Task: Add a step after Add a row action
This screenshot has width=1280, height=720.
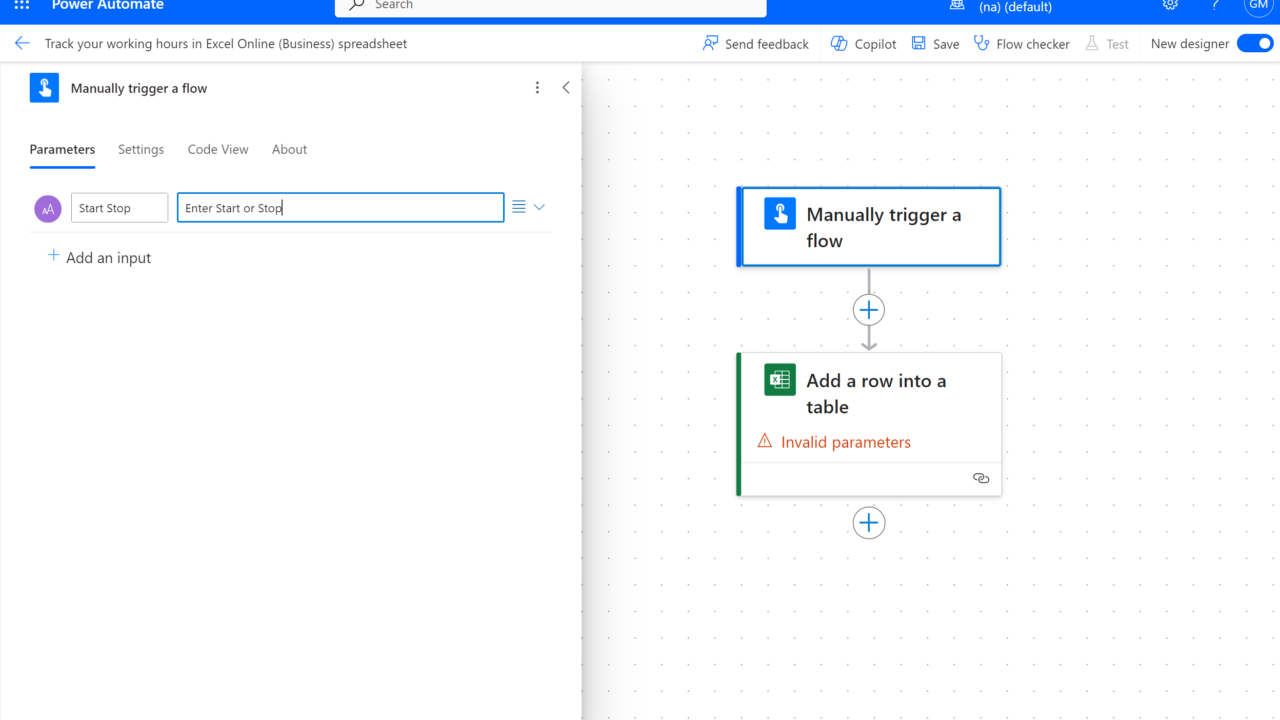Action: pyautogui.click(x=869, y=523)
